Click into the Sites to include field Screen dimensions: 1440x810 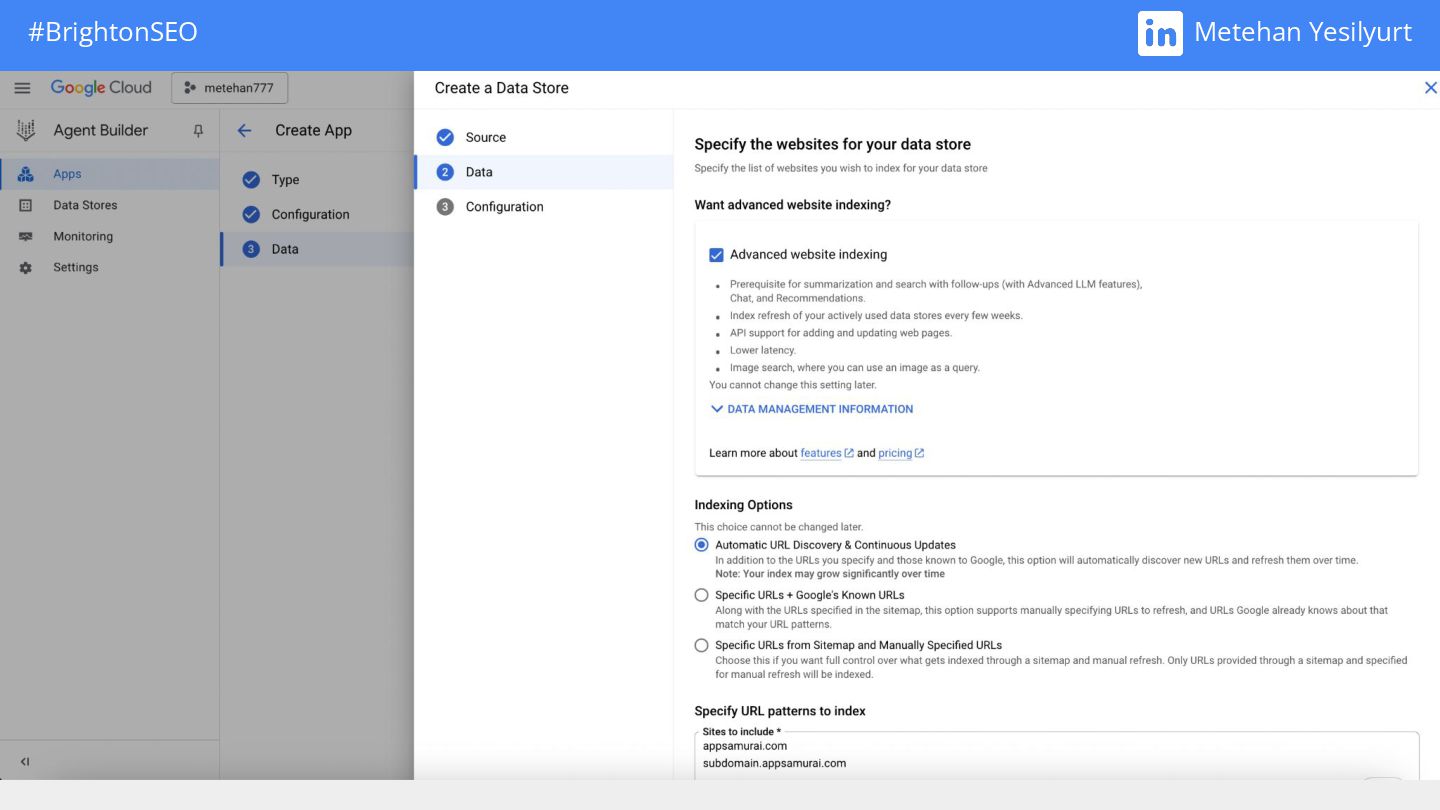[1056, 756]
